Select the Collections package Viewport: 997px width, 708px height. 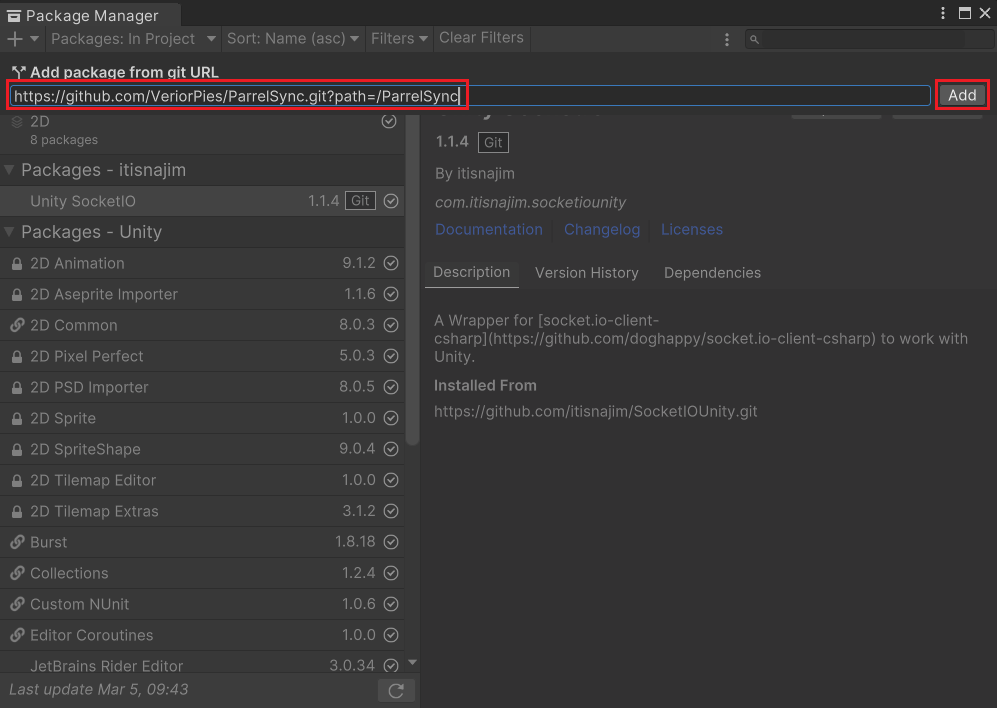(x=202, y=573)
